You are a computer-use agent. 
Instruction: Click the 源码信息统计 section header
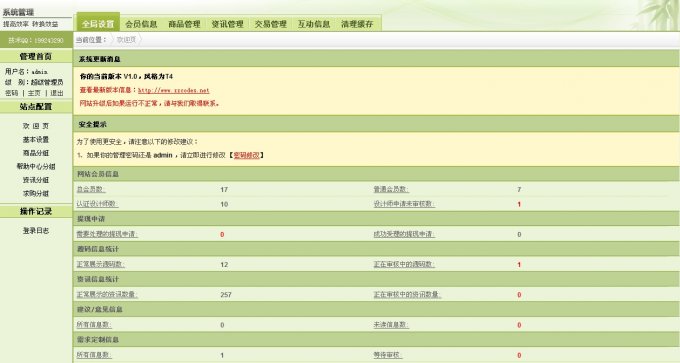click(376, 249)
